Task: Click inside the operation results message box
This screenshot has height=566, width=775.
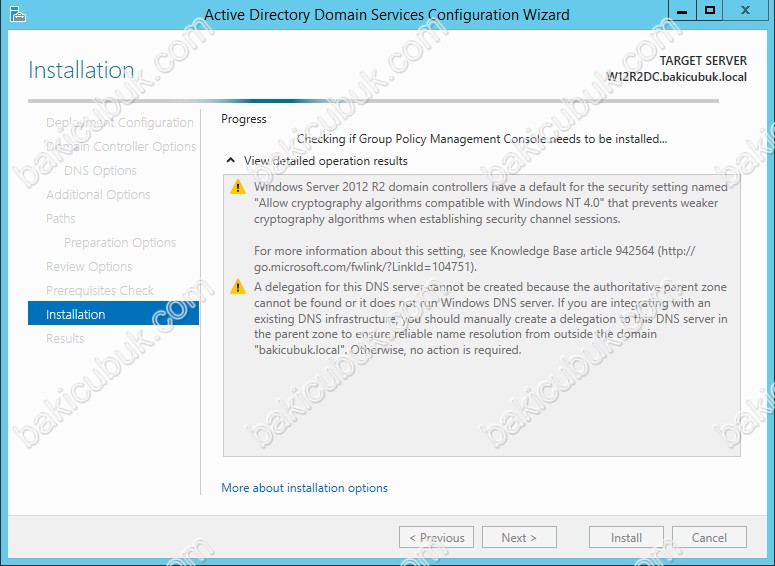Action: pyautogui.click(x=481, y=410)
